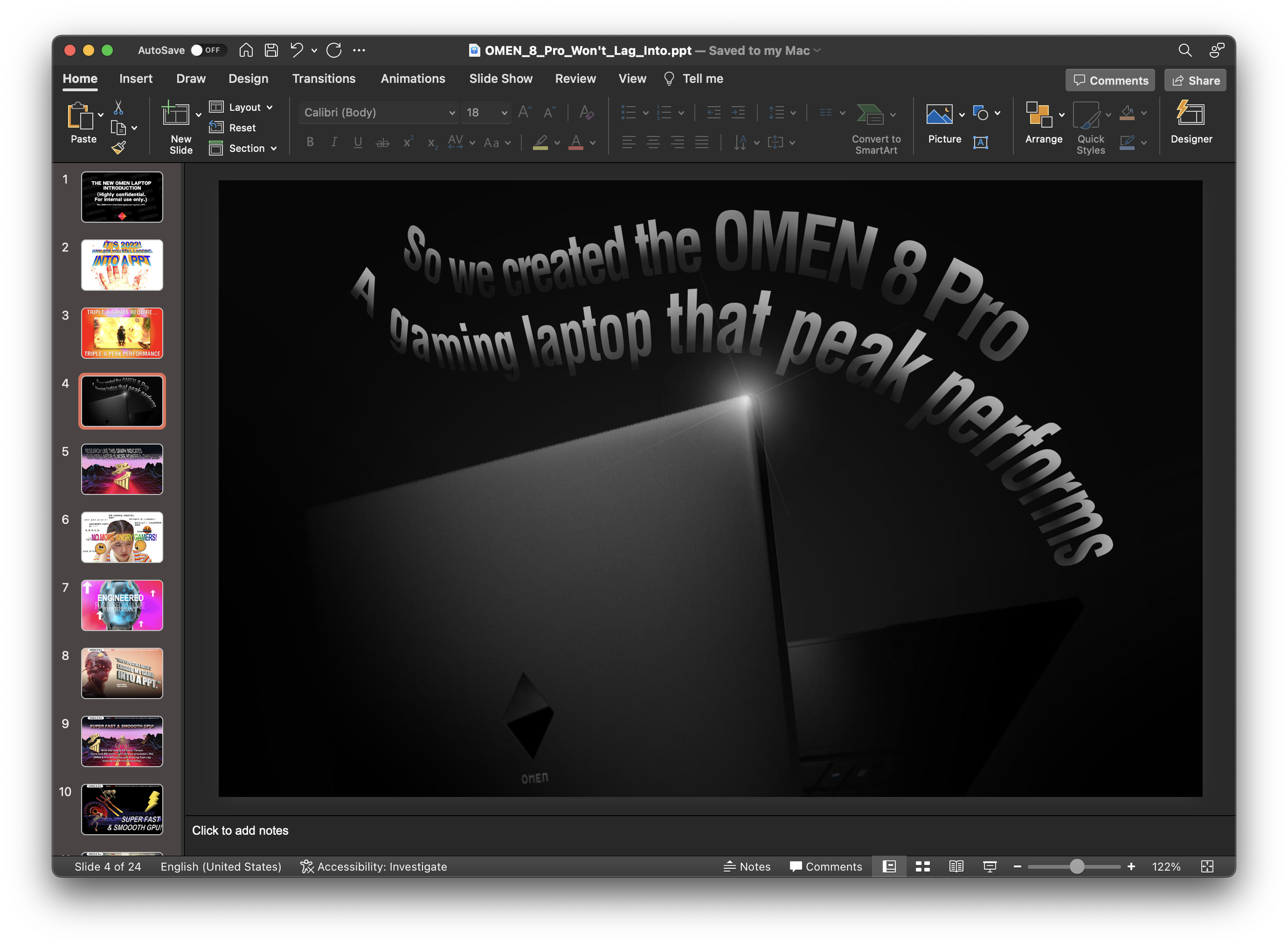Toggle Superscript formatting
The image size is (1288, 946).
(x=408, y=143)
